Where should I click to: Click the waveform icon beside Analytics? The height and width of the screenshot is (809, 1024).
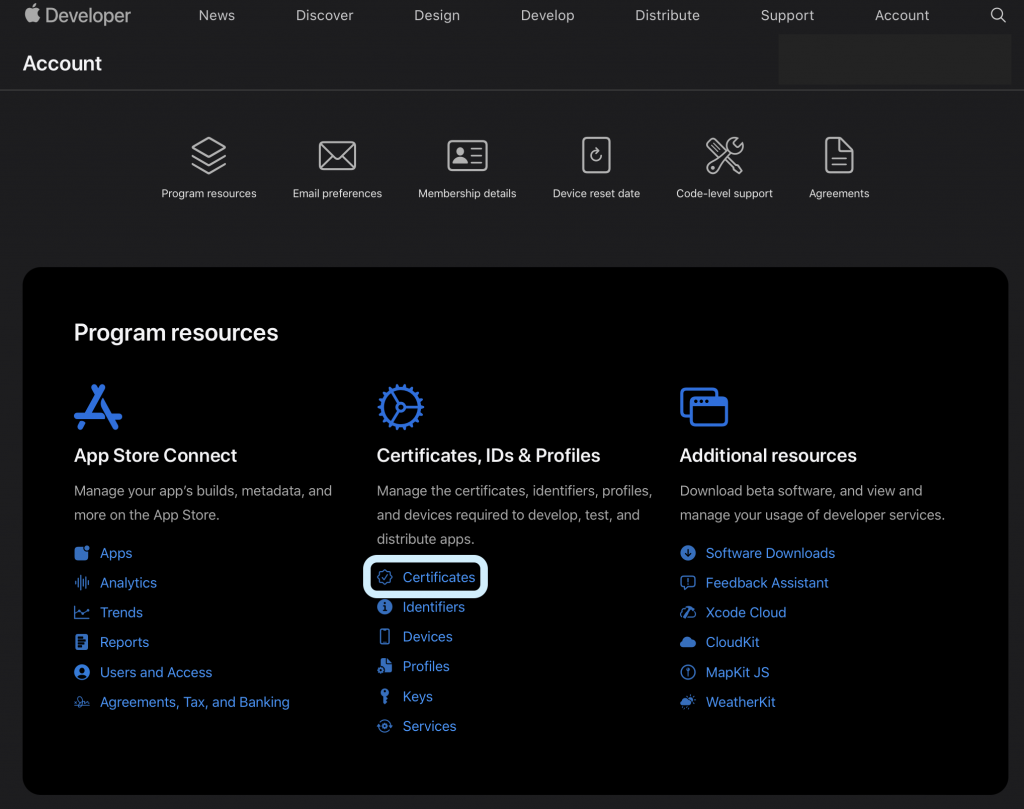pyautogui.click(x=82, y=582)
